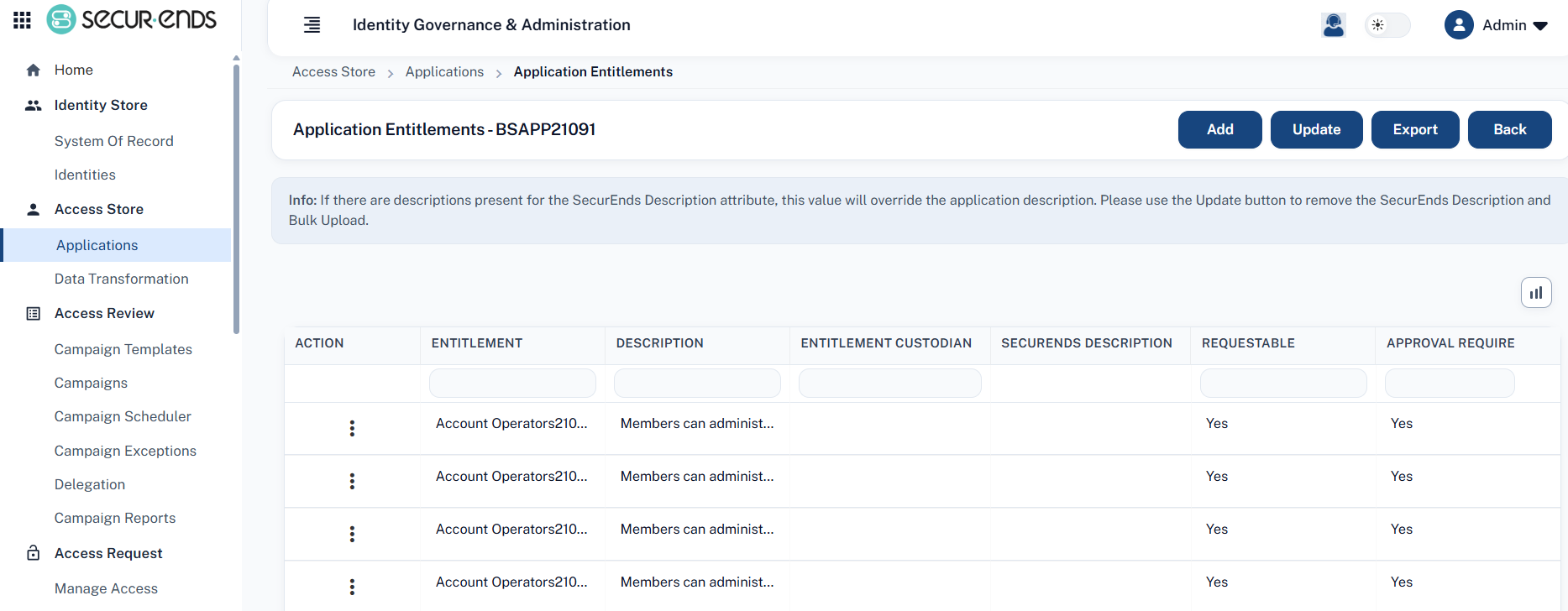
Task: Focus the Entitlement column filter field
Action: tap(512, 384)
